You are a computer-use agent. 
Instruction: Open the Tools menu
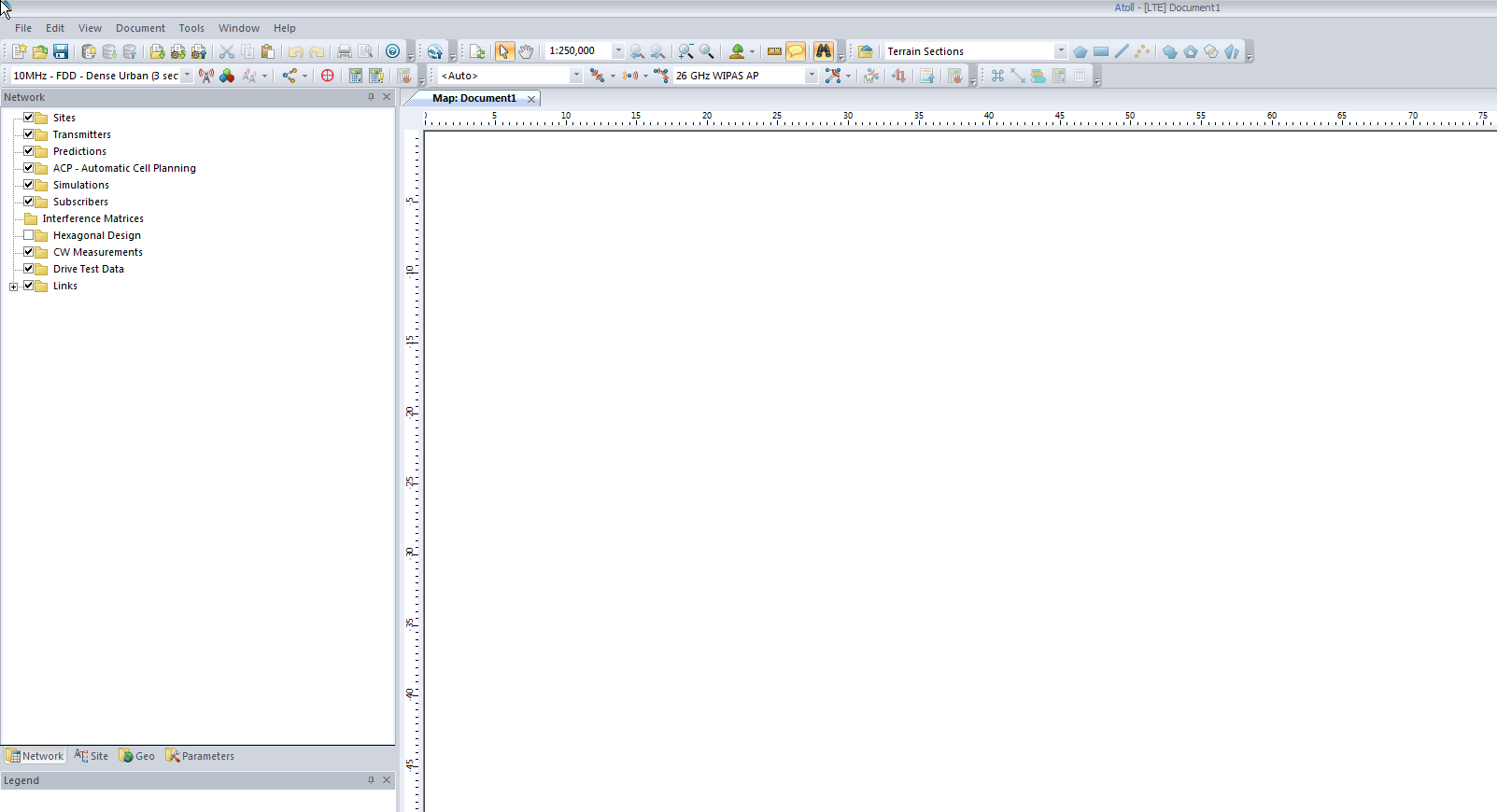click(x=191, y=28)
